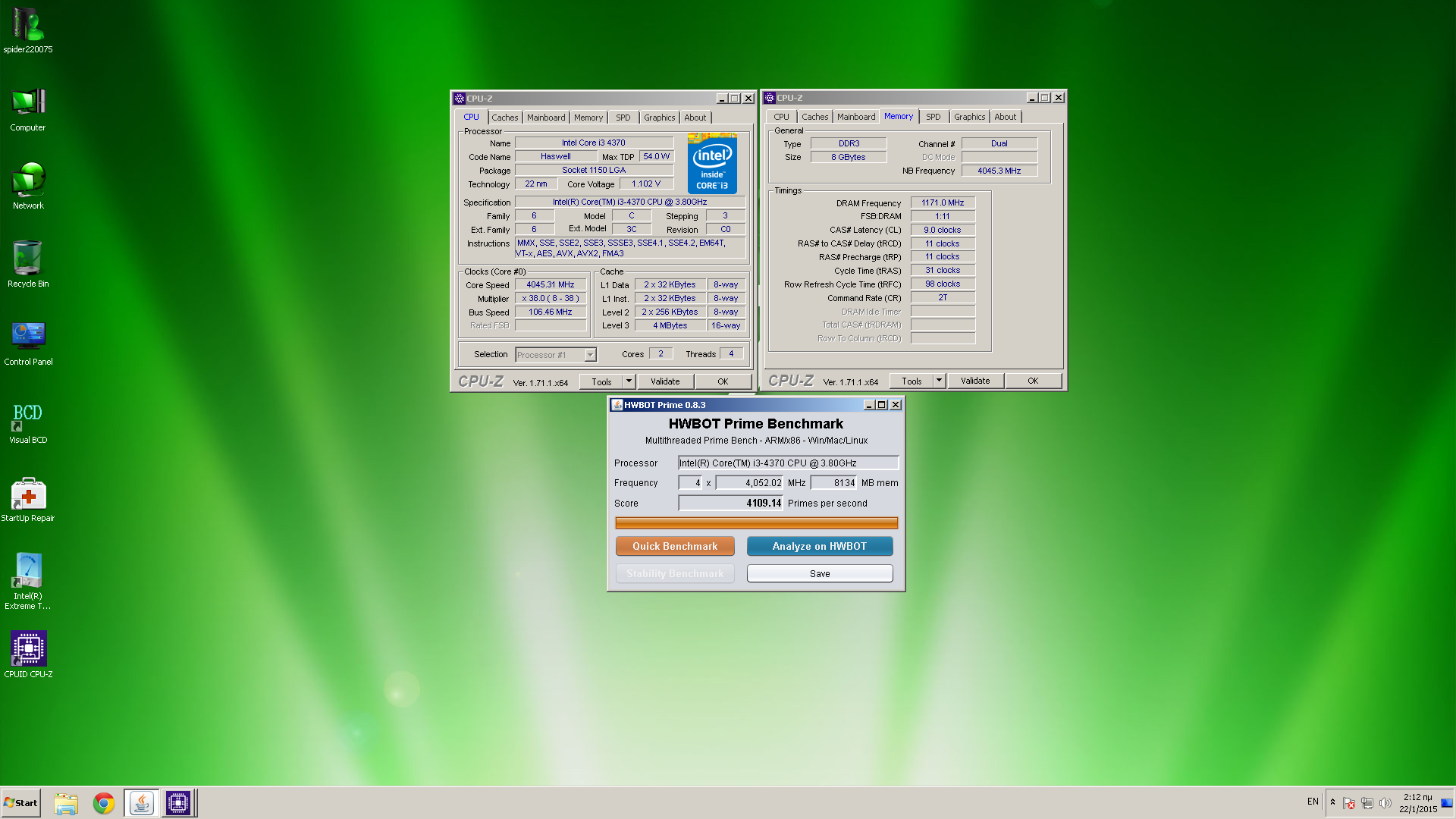1456x819 pixels.
Task: Click Show desktop button at taskbar end
Action: (1448, 803)
